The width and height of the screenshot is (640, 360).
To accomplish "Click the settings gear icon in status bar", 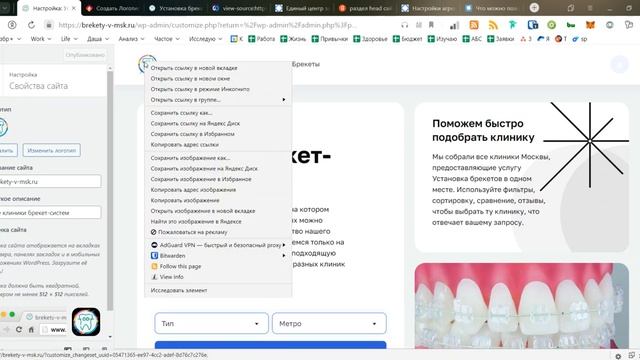I will [x=618, y=356].
